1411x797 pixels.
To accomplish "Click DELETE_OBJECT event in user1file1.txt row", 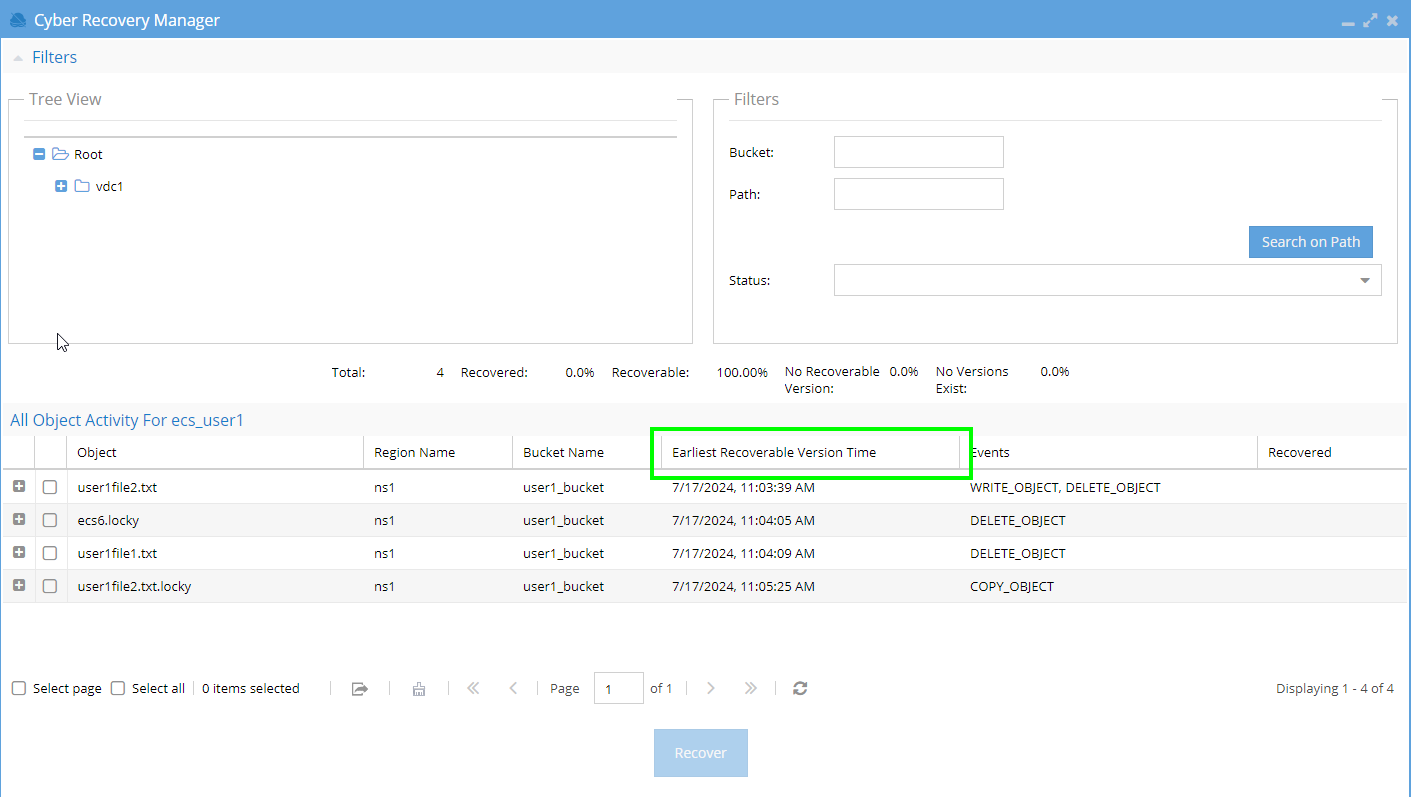I will (1018, 554).
